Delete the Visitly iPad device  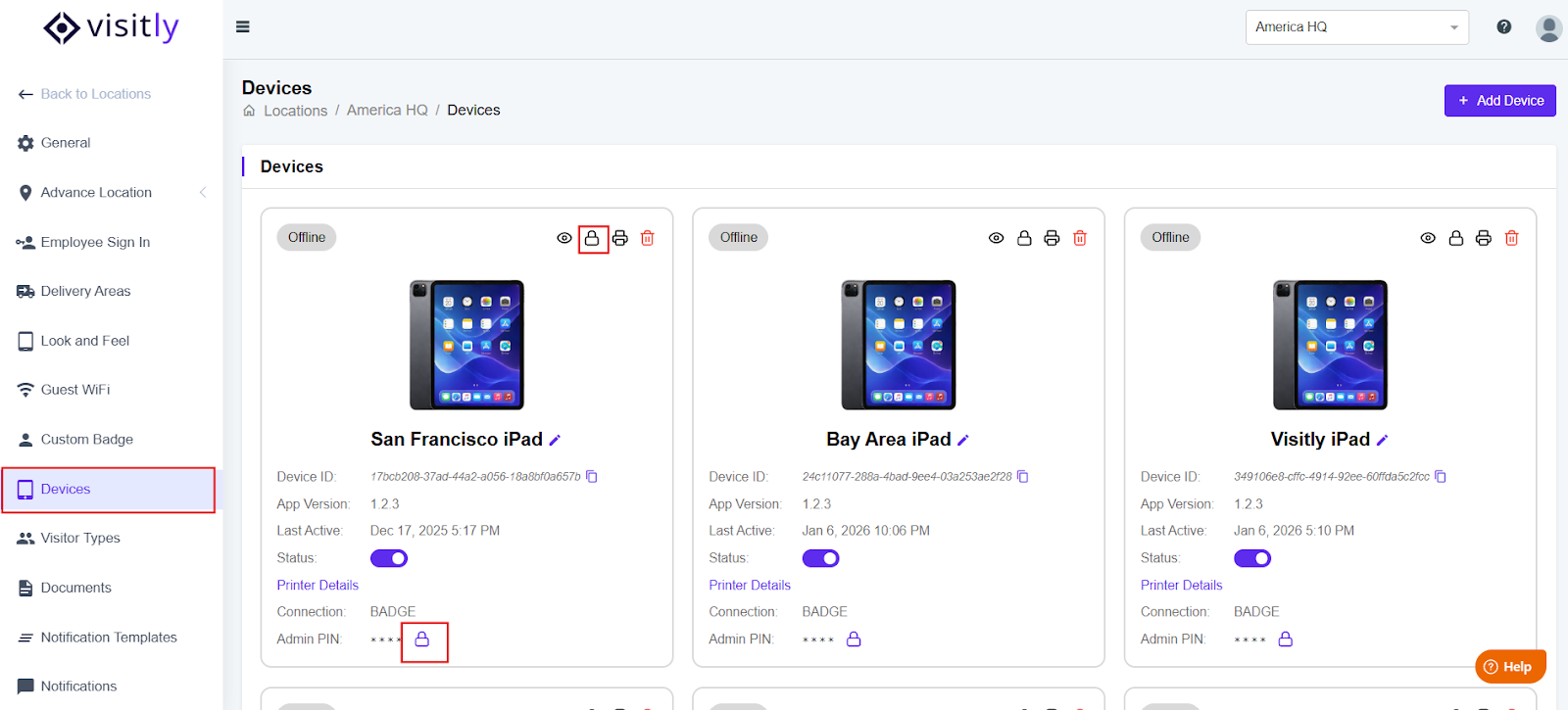click(1512, 238)
